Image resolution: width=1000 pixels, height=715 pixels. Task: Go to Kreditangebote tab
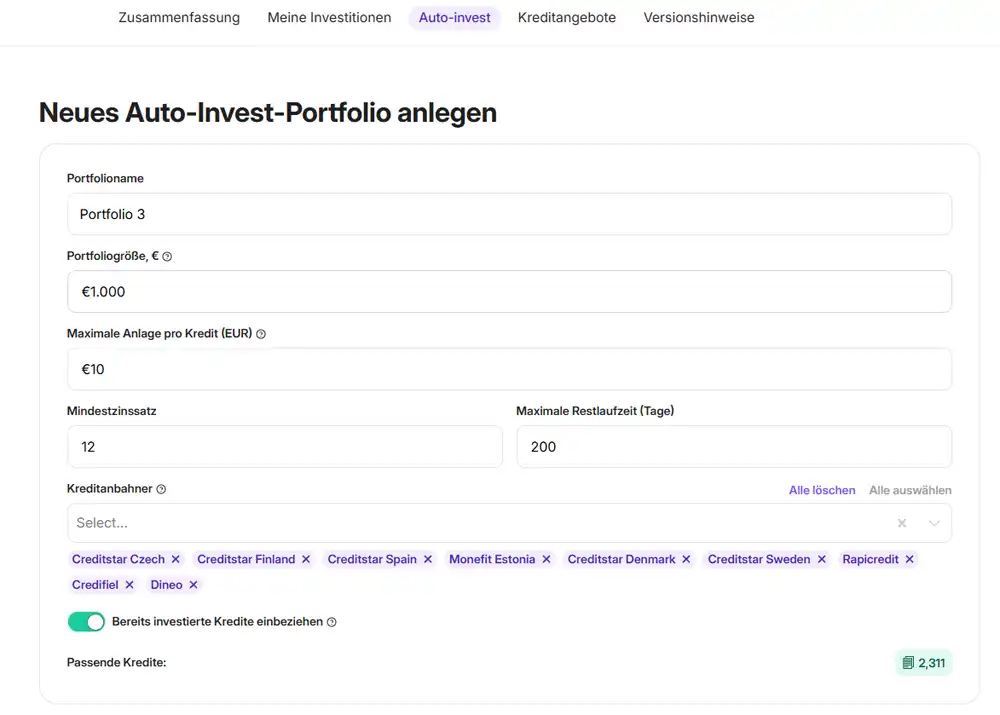[x=567, y=18]
